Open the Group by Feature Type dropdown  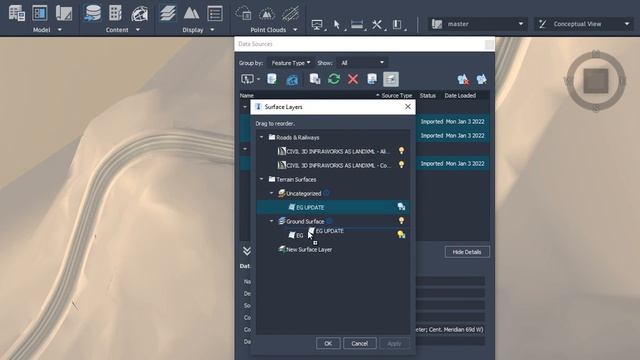pos(290,63)
